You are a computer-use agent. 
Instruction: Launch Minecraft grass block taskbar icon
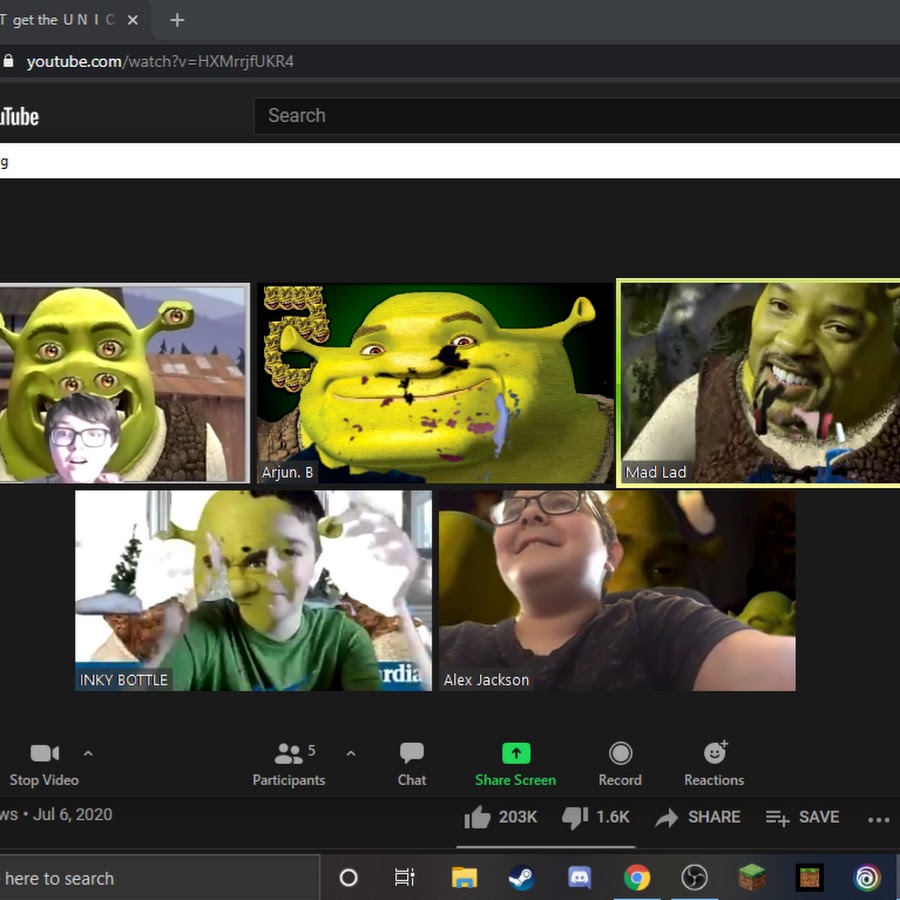(x=752, y=878)
